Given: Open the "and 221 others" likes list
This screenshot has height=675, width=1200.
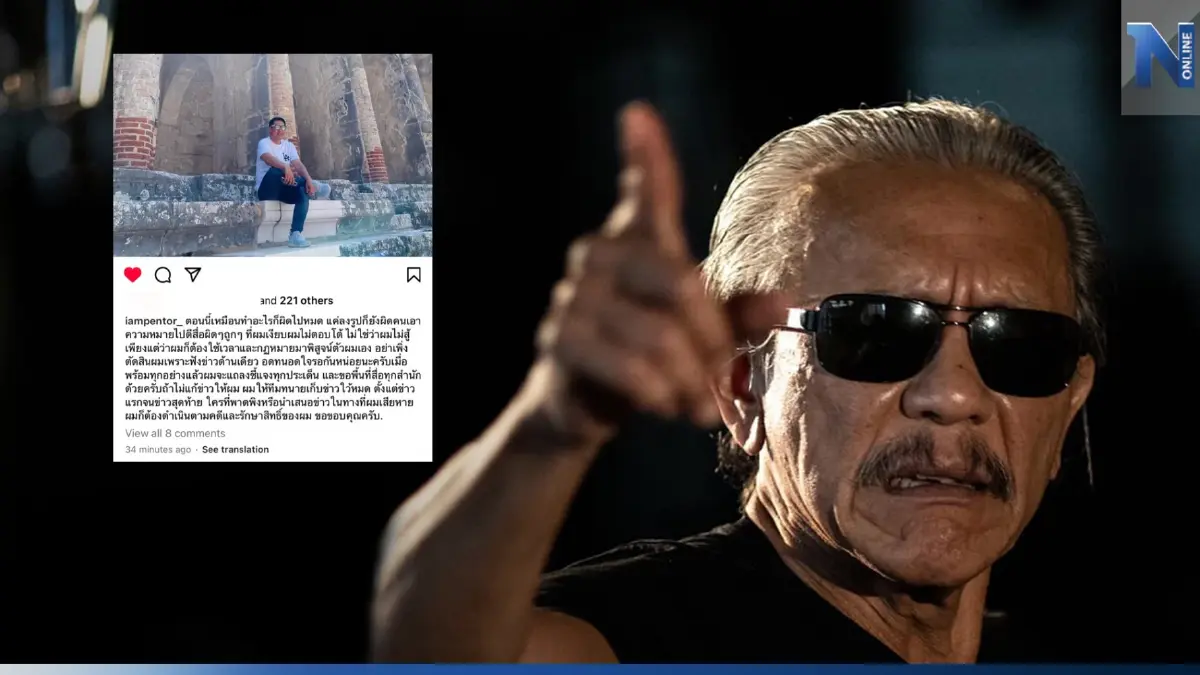Looking at the screenshot, I should coord(297,301).
